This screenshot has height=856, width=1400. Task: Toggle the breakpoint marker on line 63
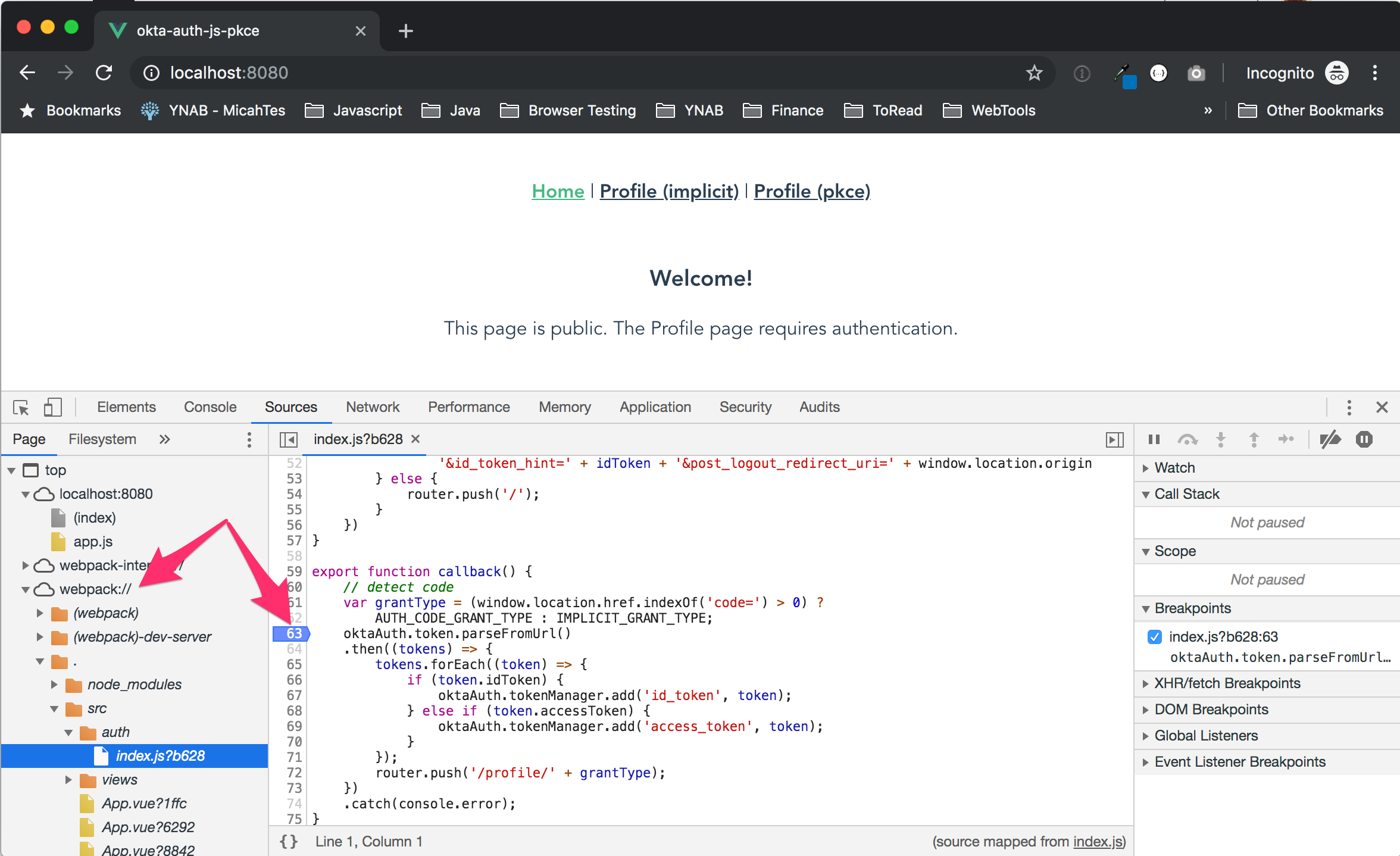coord(292,634)
